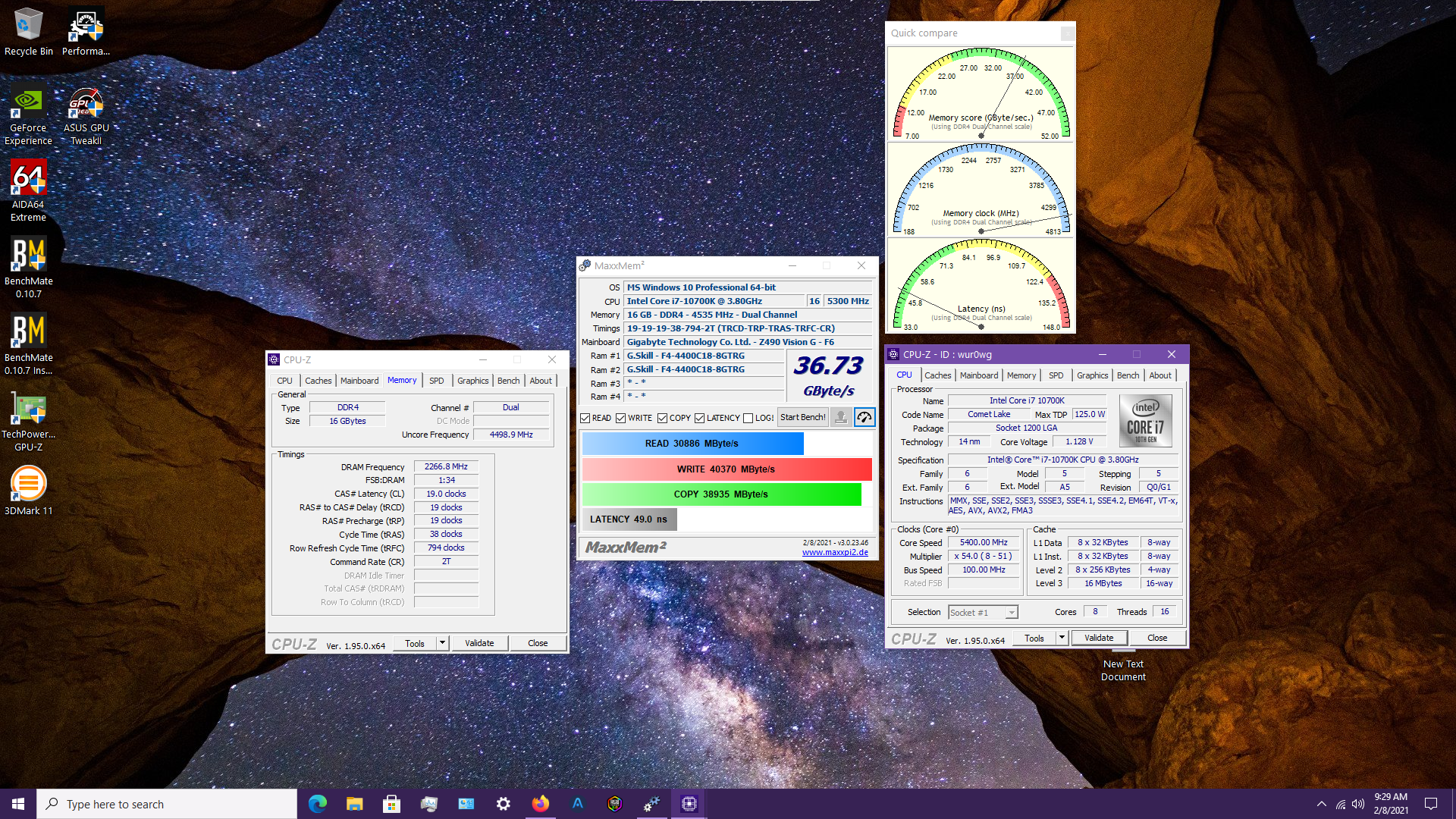Open the ASUS GPU Tweak II shortcut
The width and height of the screenshot is (1456, 819).
[x=86, y=115]
